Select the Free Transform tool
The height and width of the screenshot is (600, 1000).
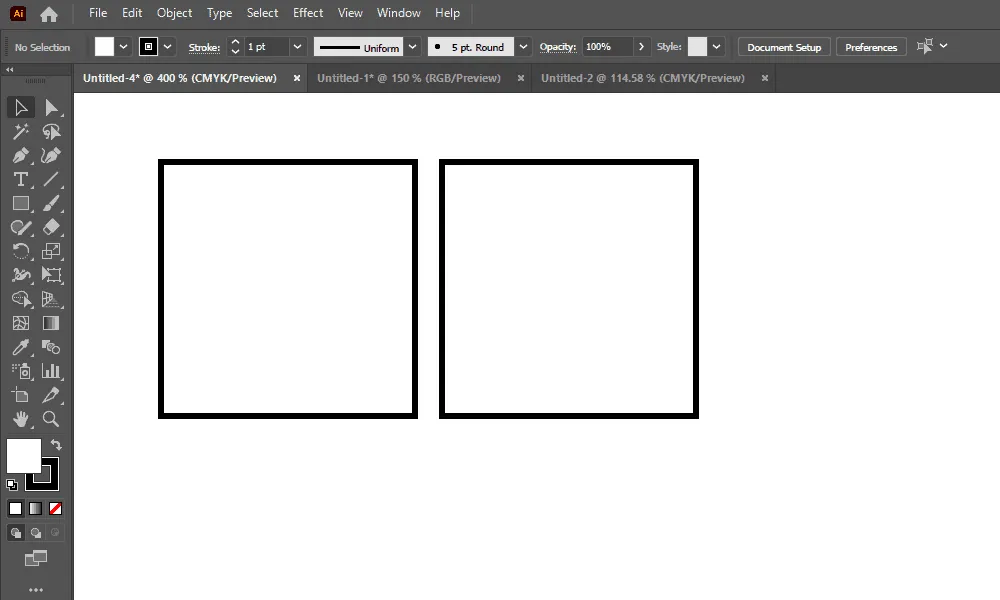(51, 275)
